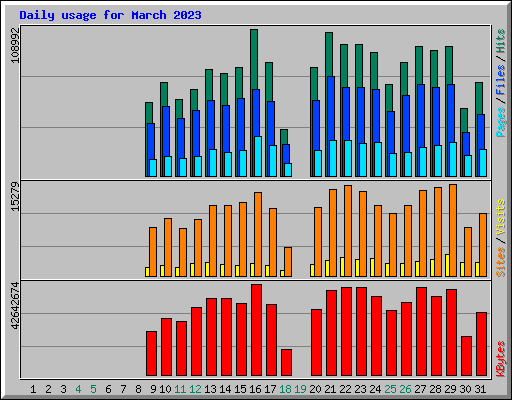512x400 pixels.
Task: Click the orange visits bar for day 22
Action: pos(348,231)
